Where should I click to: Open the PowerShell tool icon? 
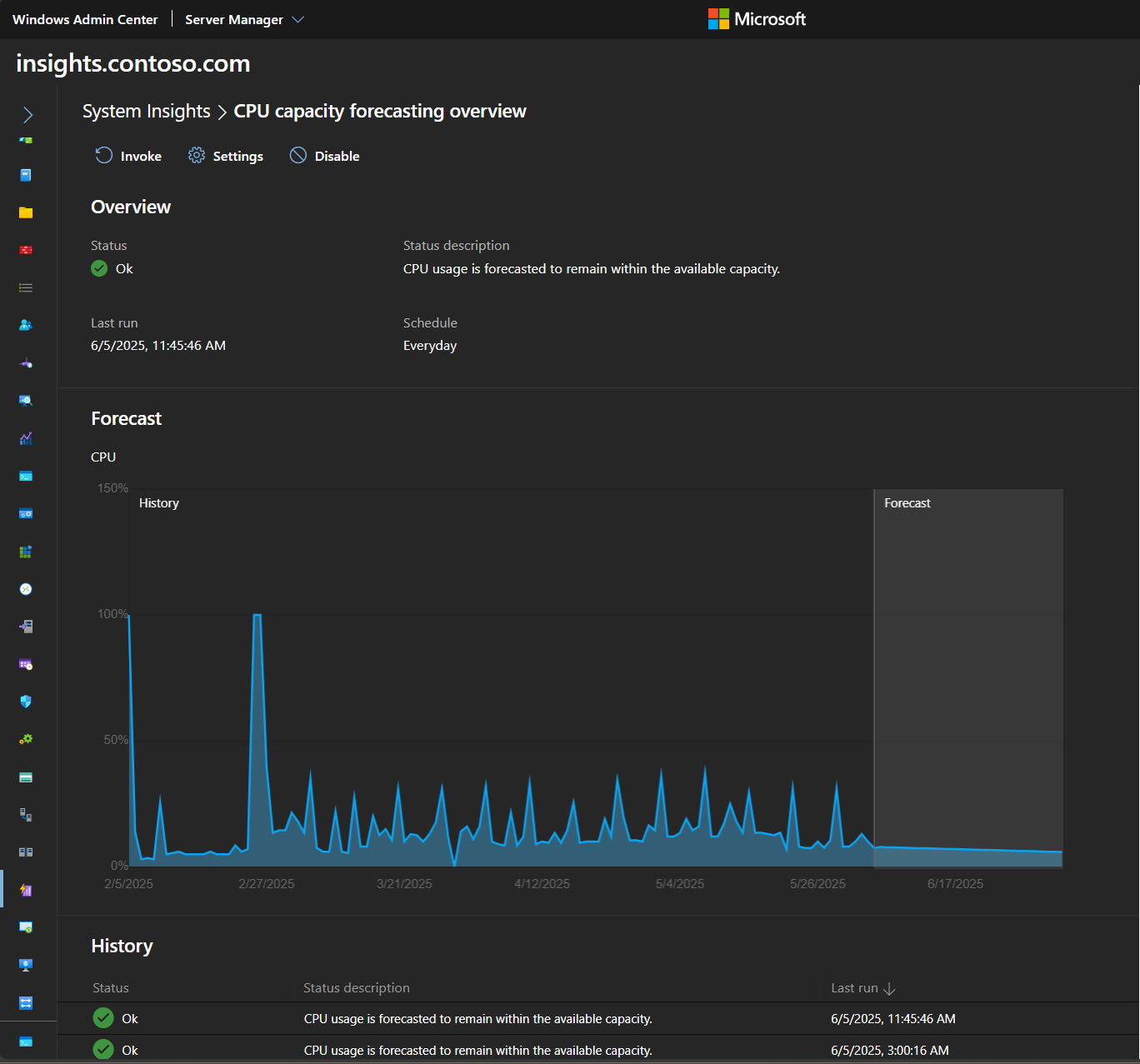tap(26, 476)
